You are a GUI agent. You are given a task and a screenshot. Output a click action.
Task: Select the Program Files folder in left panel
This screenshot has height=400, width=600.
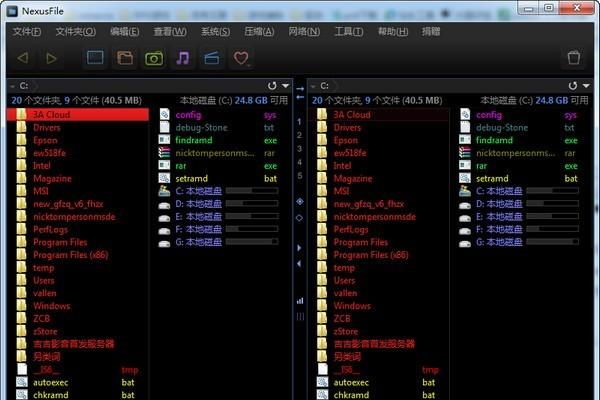pos(60,242)
